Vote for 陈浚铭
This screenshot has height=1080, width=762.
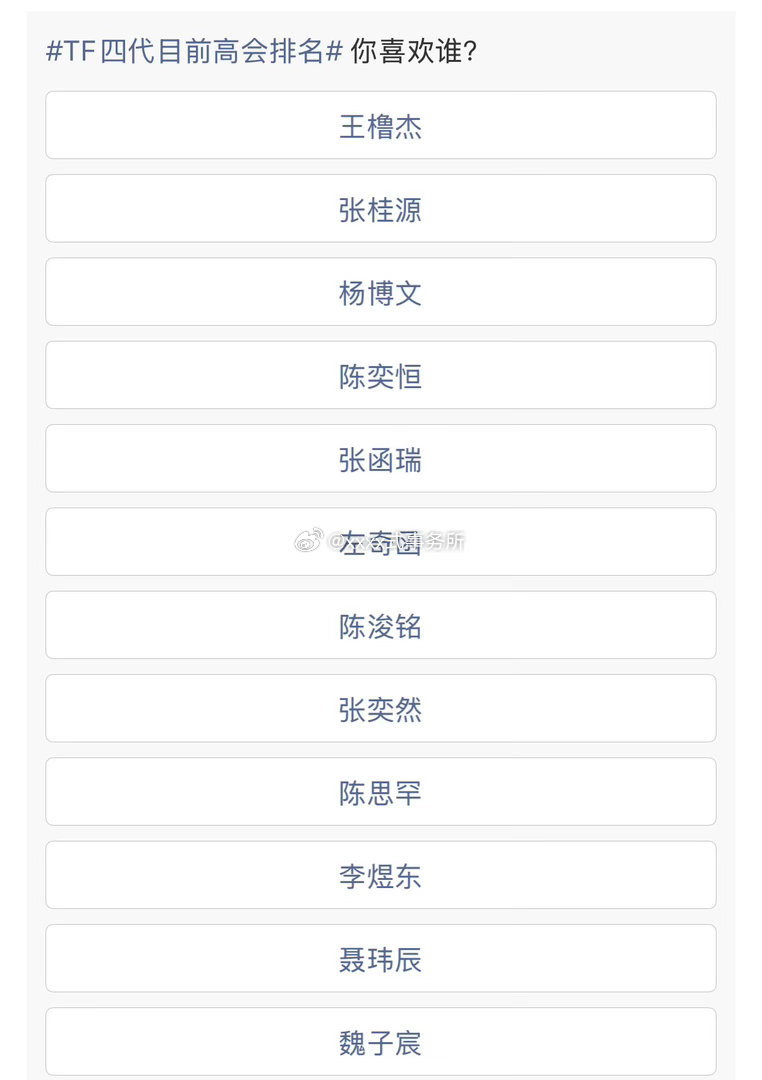click(x=381, y=625)
